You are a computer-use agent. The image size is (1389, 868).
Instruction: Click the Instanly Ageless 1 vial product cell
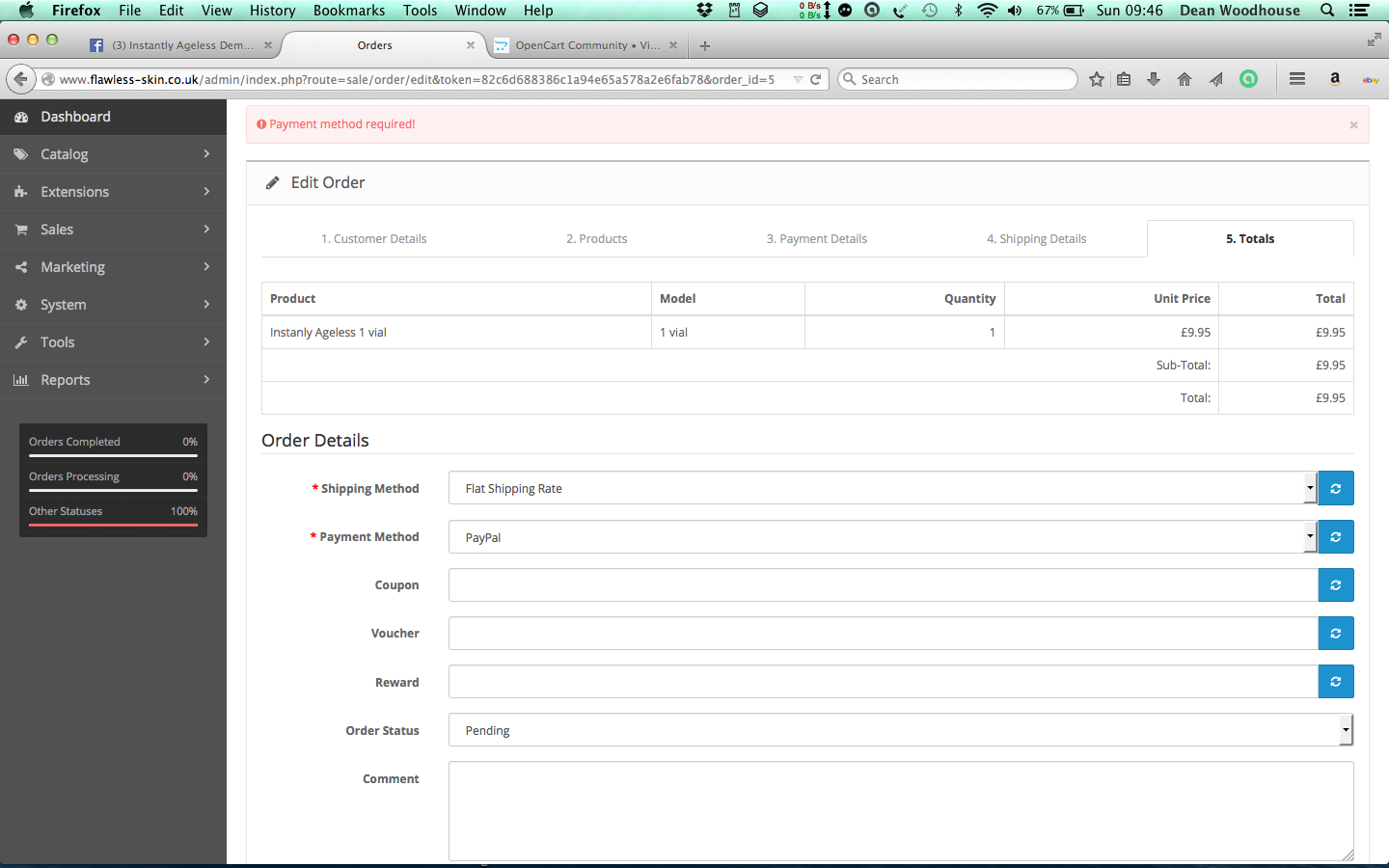tap(456, 332)
